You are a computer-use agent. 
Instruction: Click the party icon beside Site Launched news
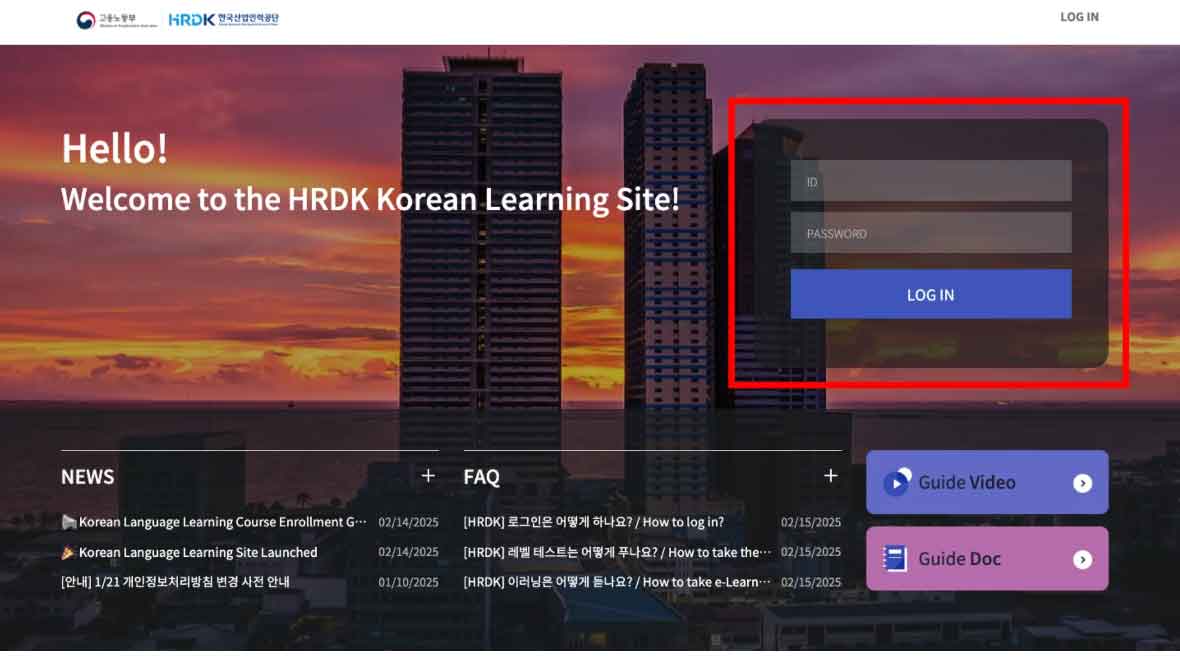(68, 552)
